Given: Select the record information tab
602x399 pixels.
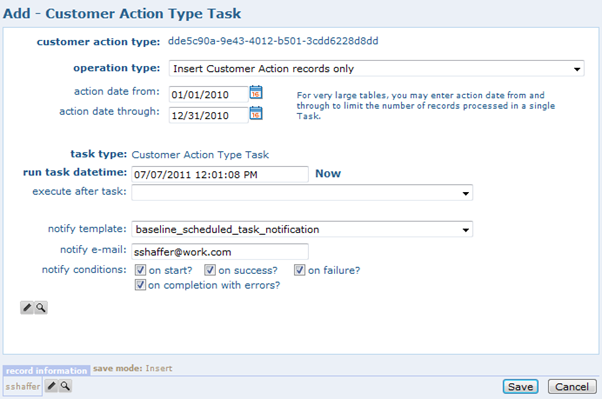Looking at the screenshot, I should (x=46, y=371).
